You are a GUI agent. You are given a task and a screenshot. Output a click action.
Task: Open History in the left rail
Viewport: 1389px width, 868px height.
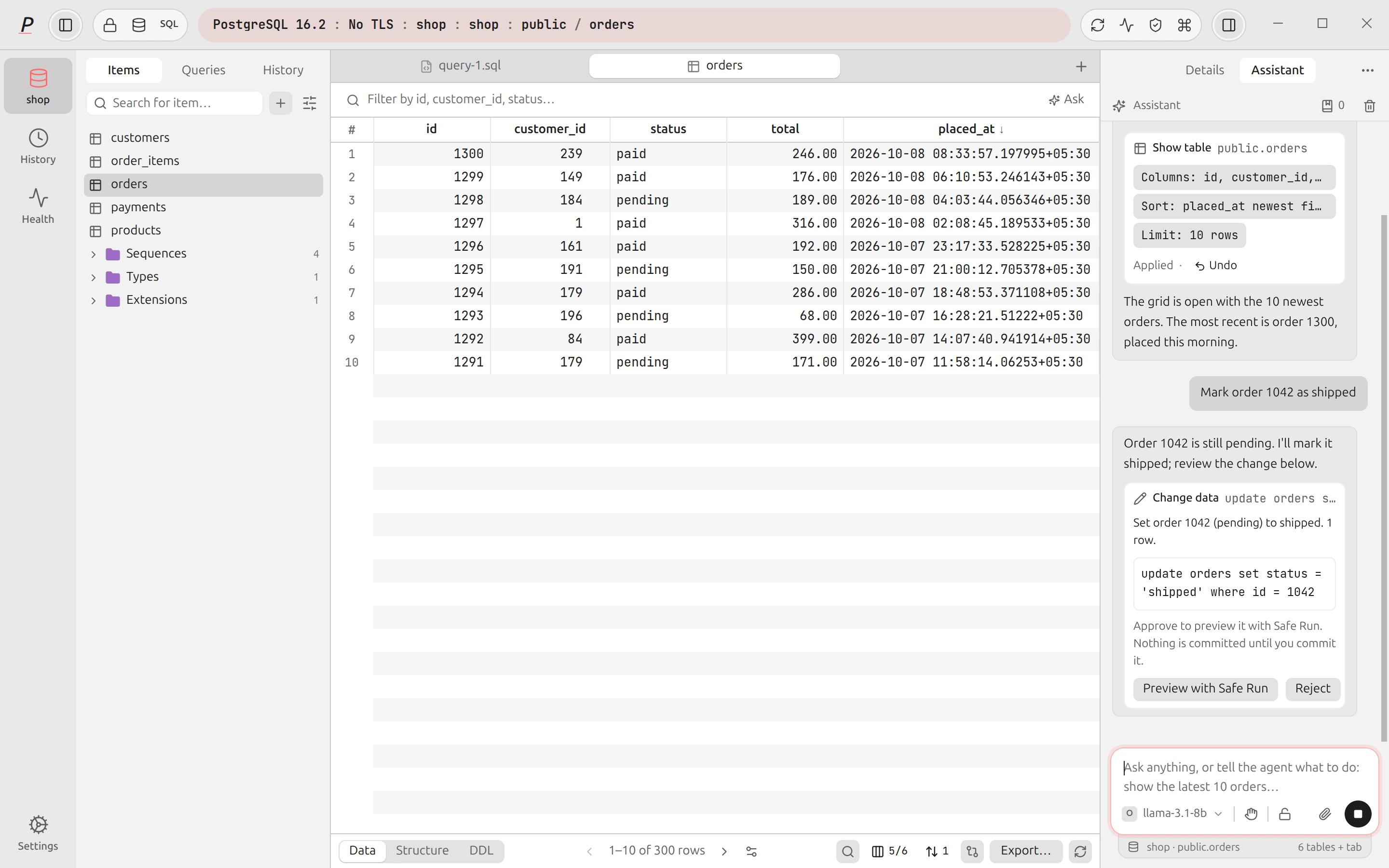(38, 147)
